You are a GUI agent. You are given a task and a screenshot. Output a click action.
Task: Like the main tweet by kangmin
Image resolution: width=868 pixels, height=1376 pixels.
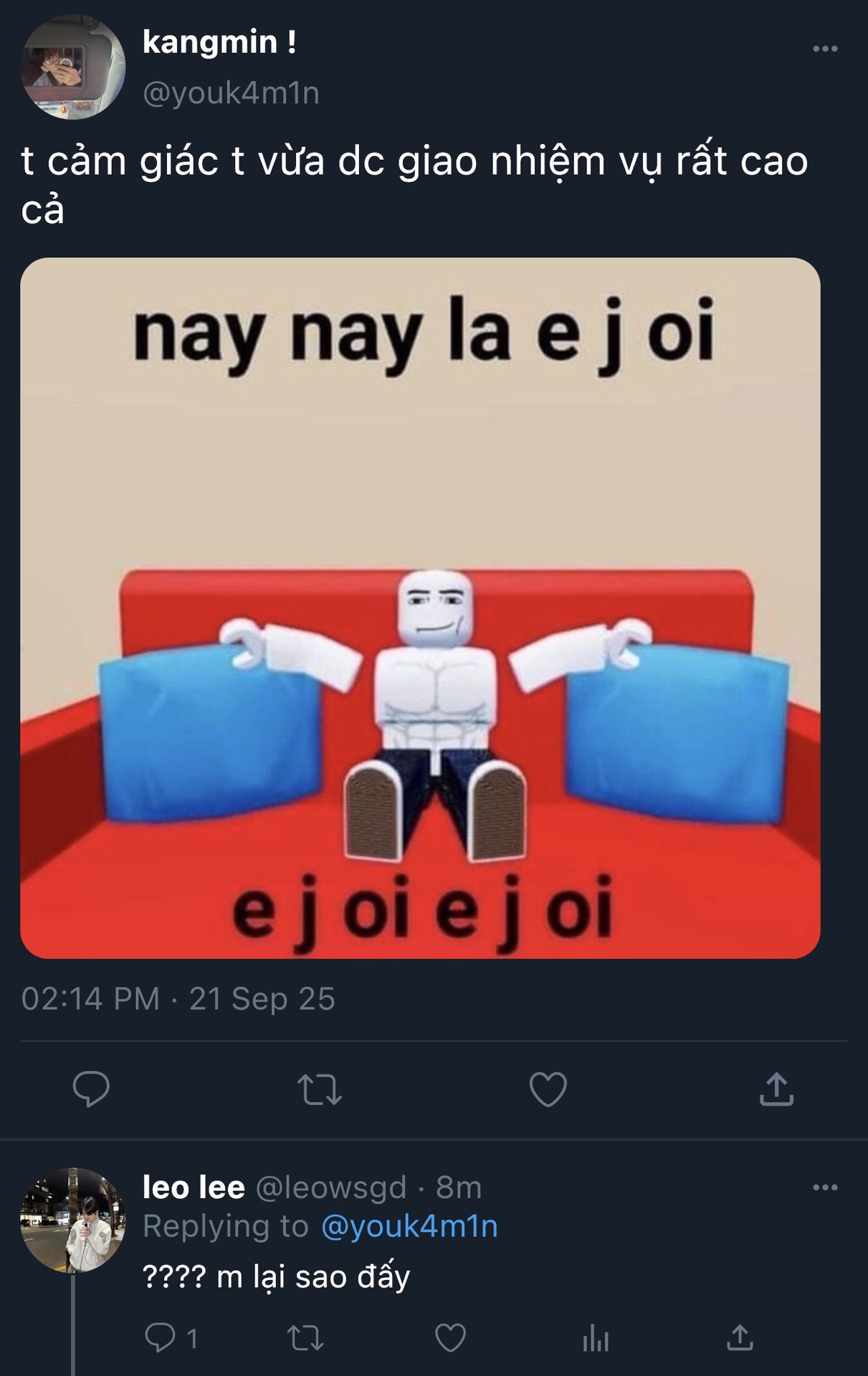(548, 1089)
